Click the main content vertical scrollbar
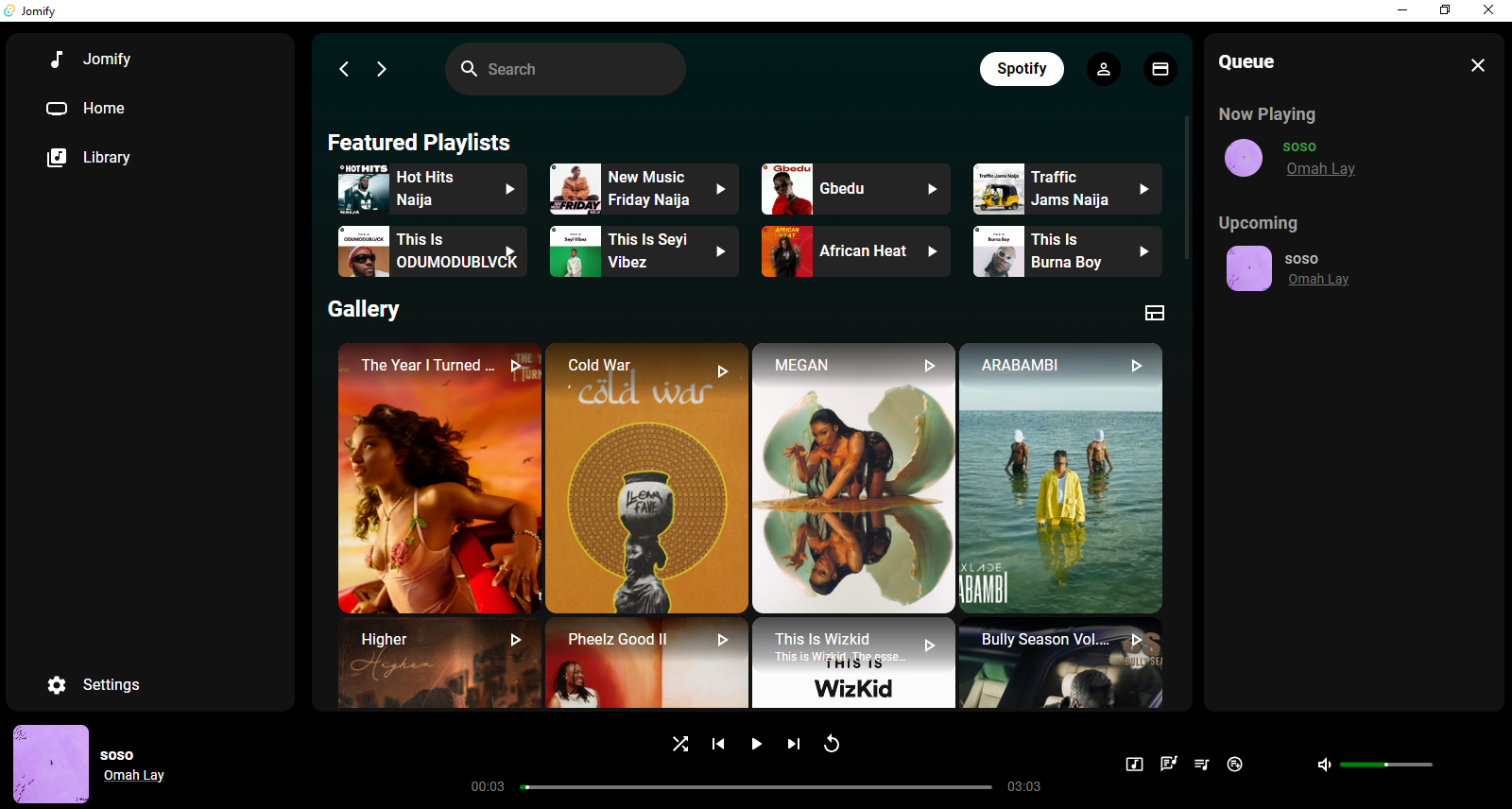This screenshot has width=1512, height=809. [1187, 189]
